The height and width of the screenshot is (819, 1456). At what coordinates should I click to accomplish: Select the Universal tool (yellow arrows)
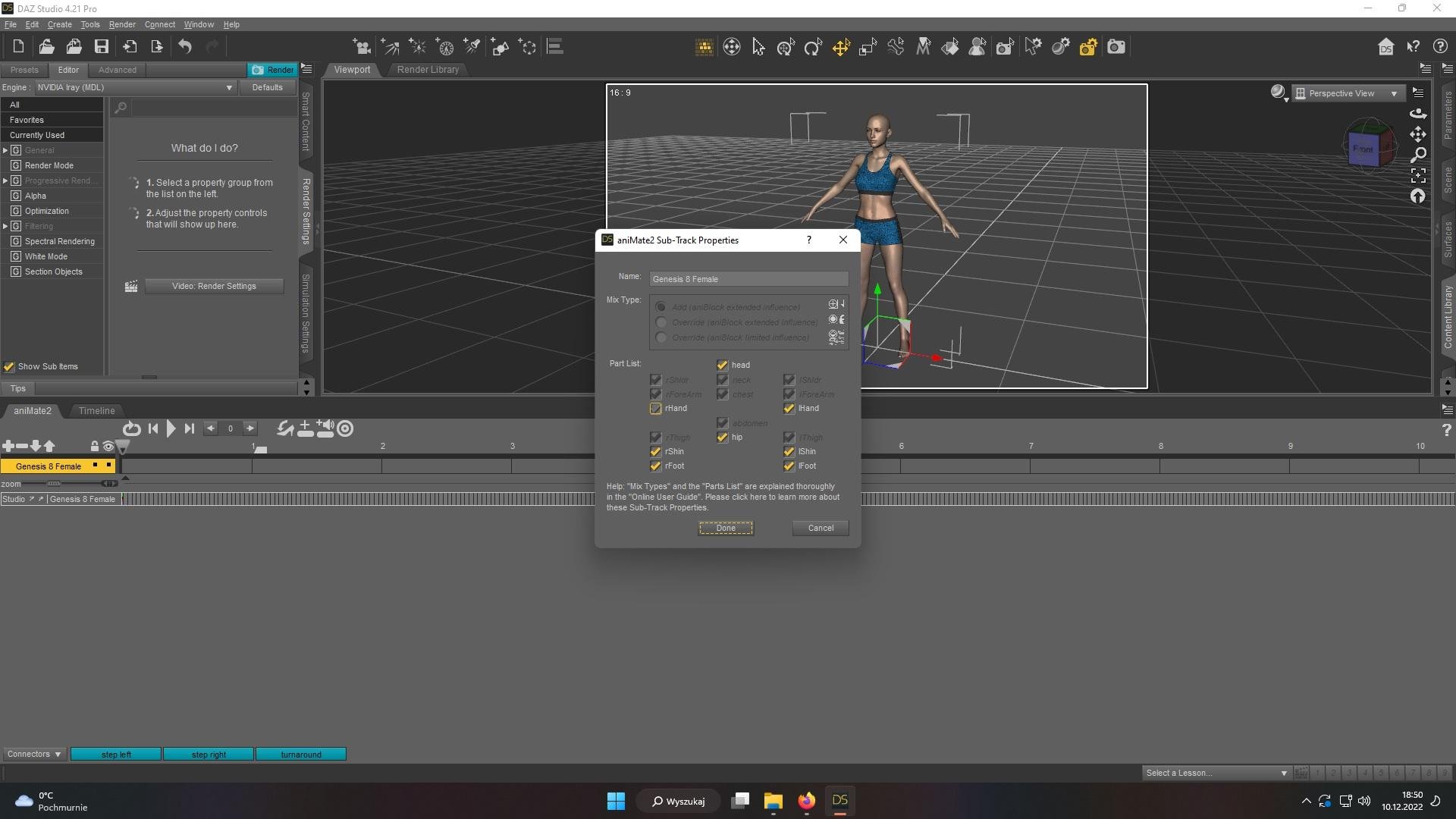coord(841,47)
